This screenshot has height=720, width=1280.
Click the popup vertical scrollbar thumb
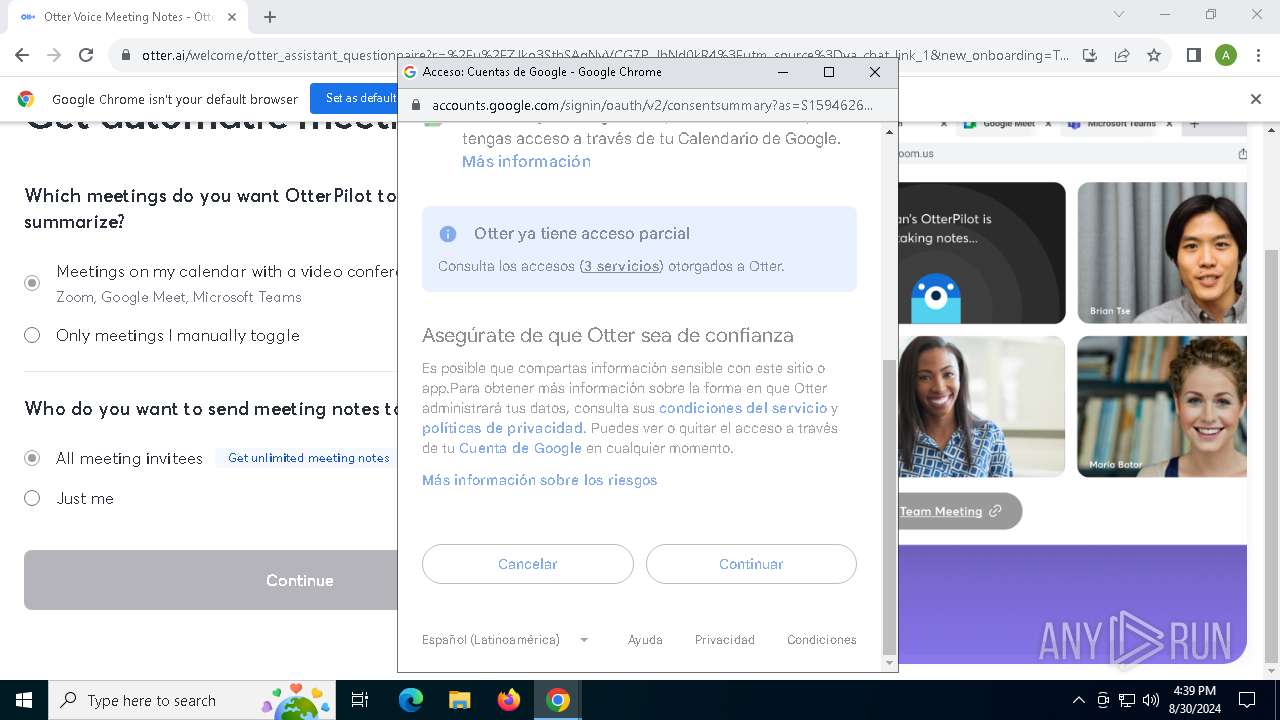pyautogui.click(x=890, y=506)
